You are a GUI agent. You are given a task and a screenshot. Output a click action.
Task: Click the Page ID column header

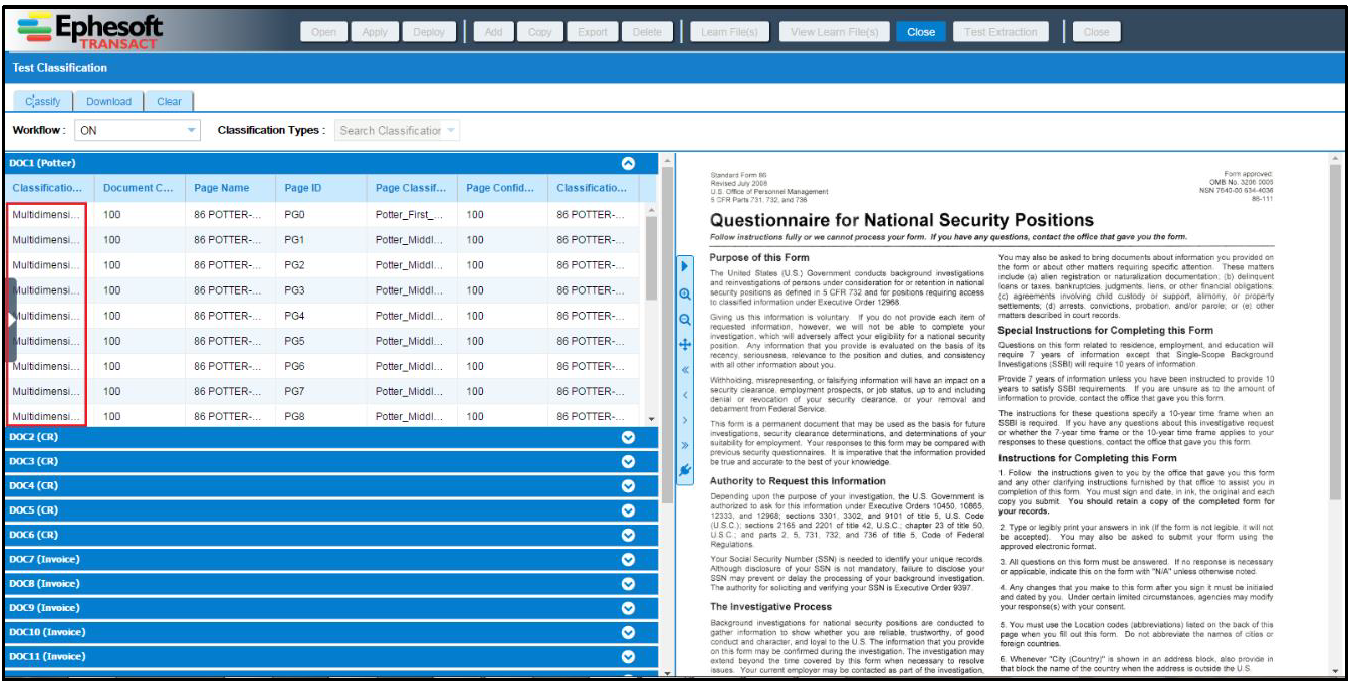[x=320, y=188]
